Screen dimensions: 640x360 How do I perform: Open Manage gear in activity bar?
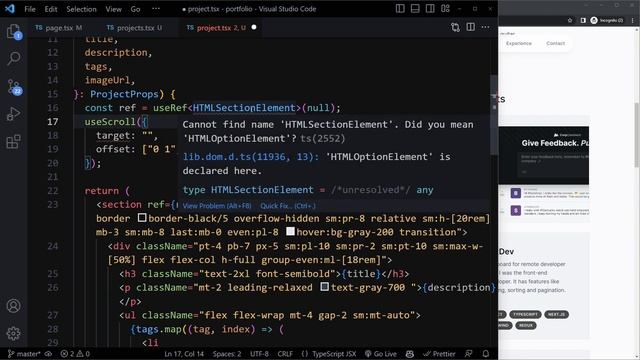[13, 333]
